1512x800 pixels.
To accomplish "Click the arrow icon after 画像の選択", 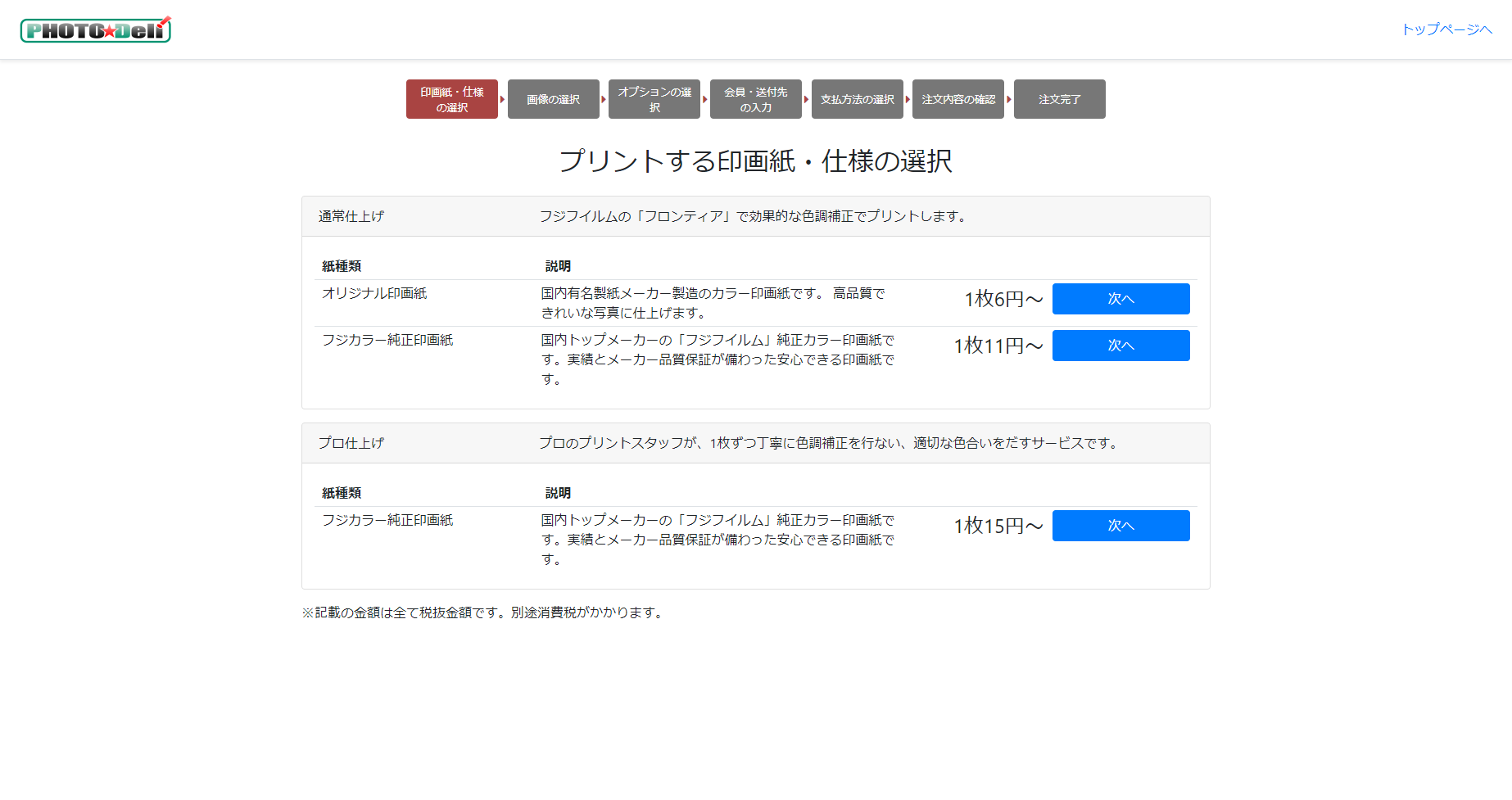I will tap(604, 99).
